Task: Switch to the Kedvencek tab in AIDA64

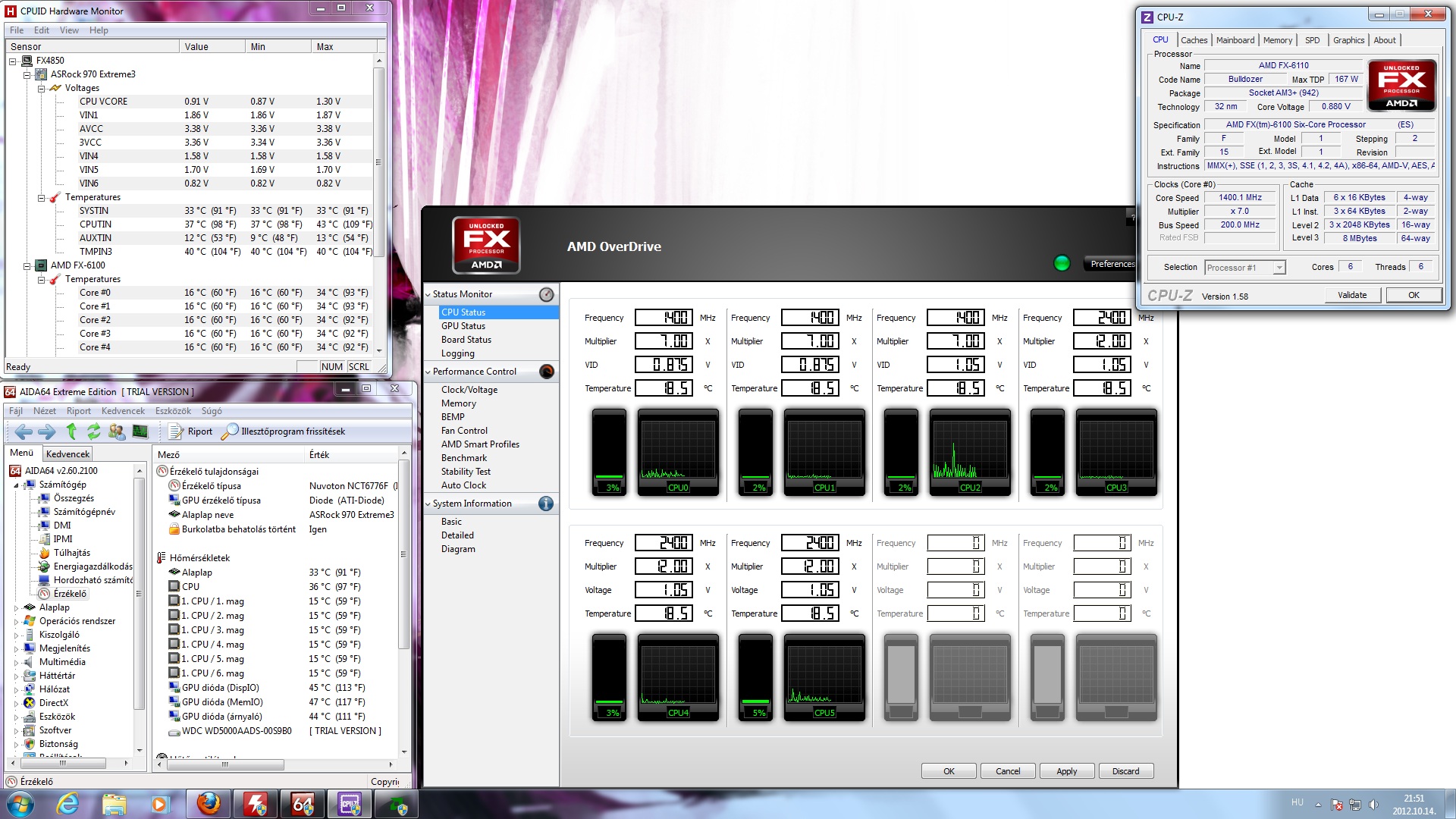Action: point(68,454)
